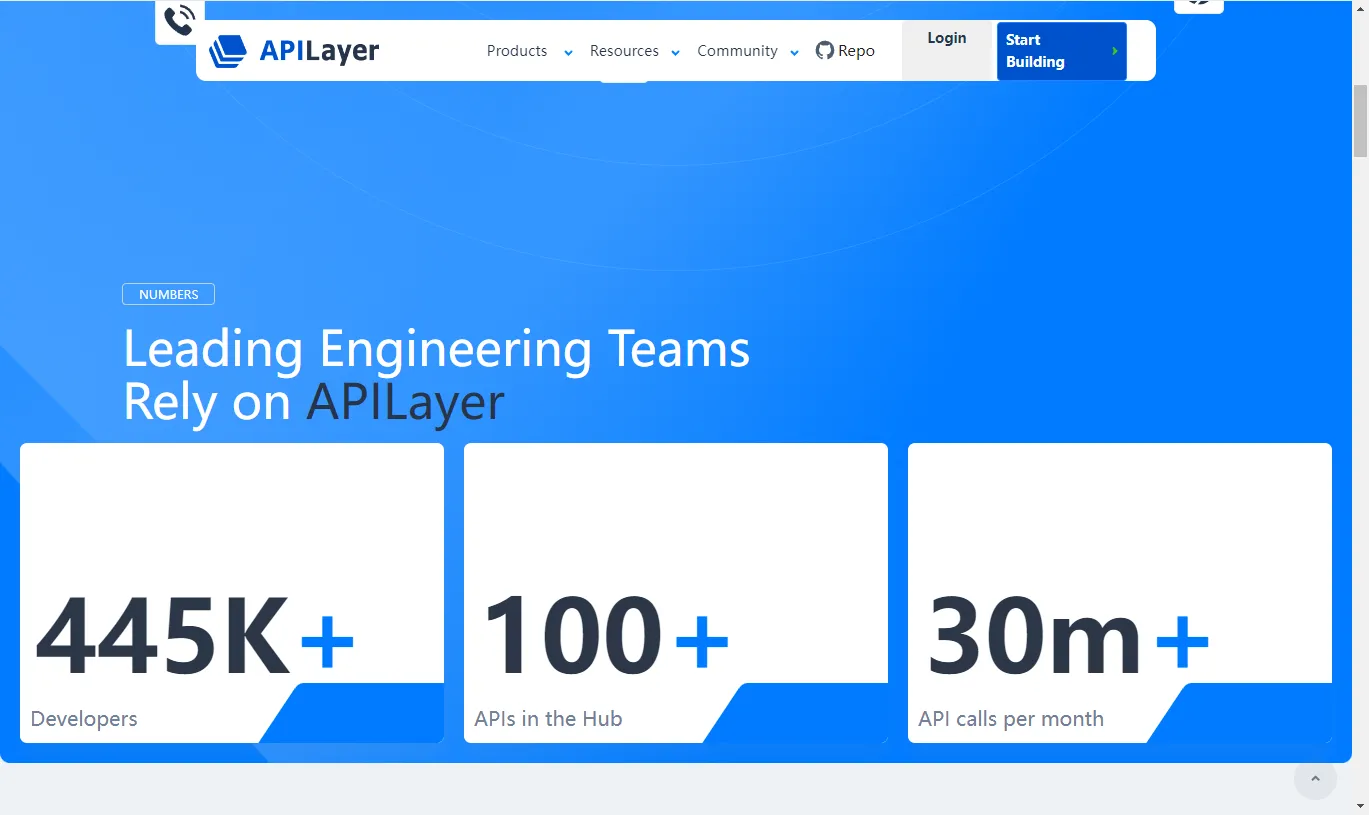Open the Products menu
Screen dimensions: 1369x815
click(517, 51)
